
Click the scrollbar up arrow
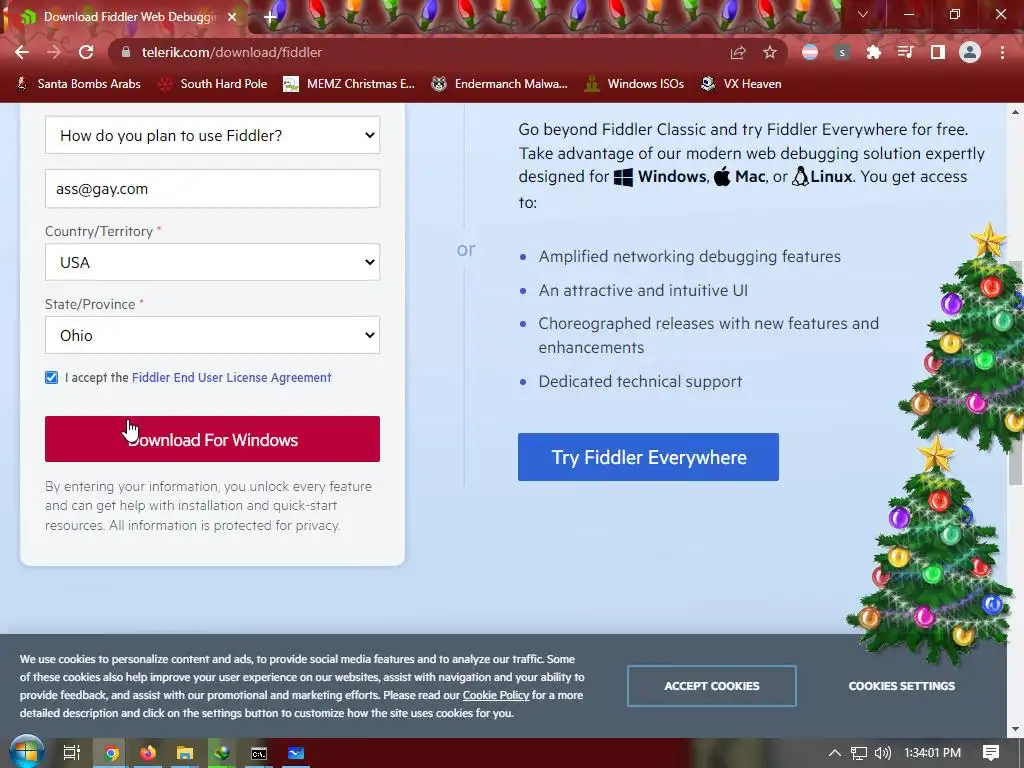tap(1016, 112)
